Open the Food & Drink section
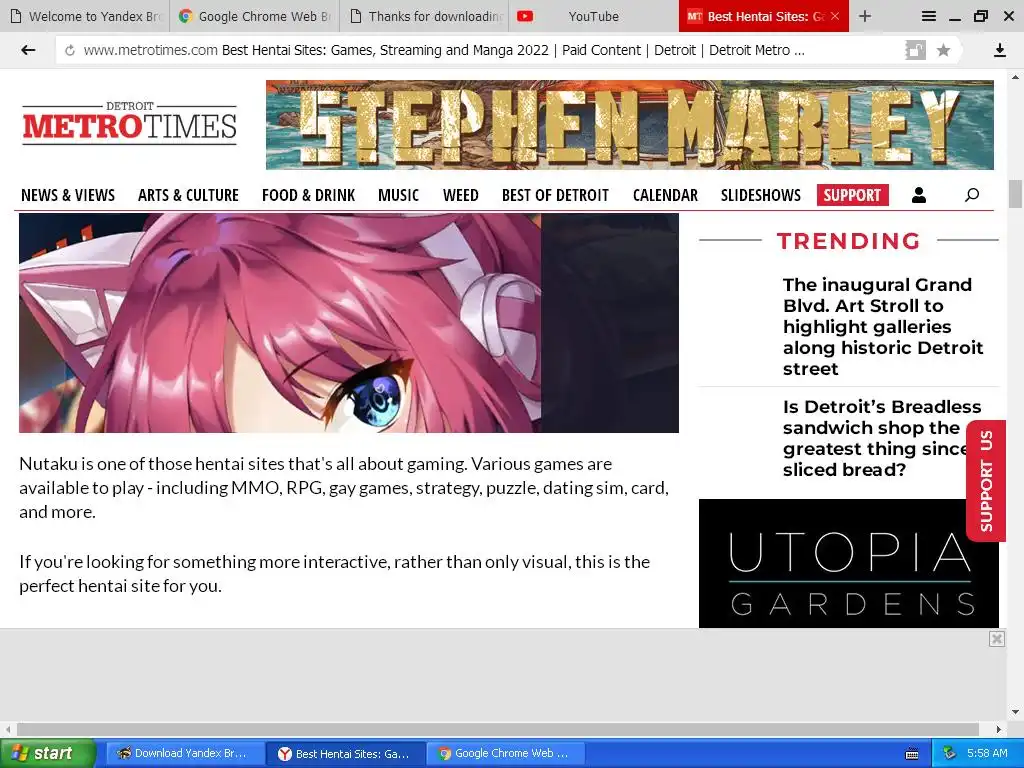The height and width of the screenshot is (768, 1024). pos(308,195)
